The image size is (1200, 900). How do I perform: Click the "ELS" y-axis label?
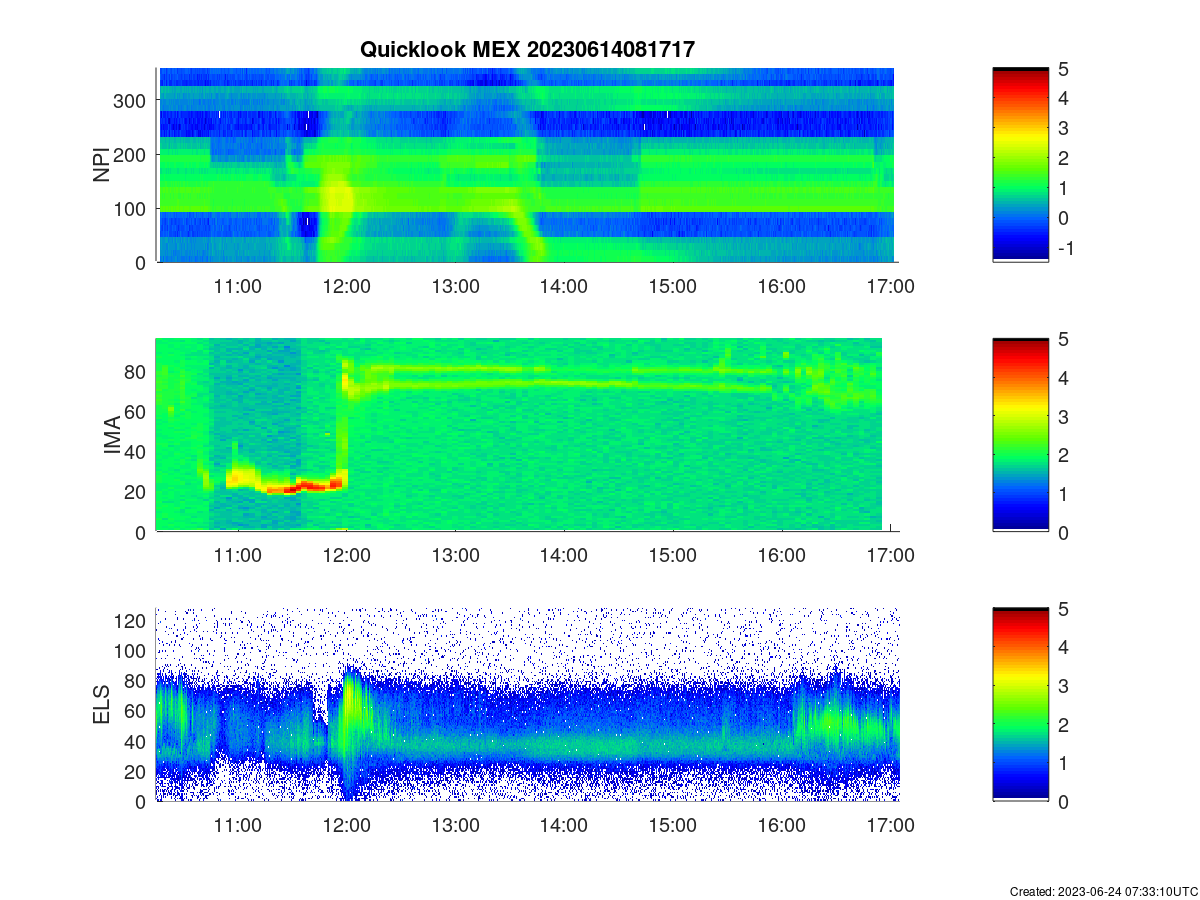[x=101, y=705]
